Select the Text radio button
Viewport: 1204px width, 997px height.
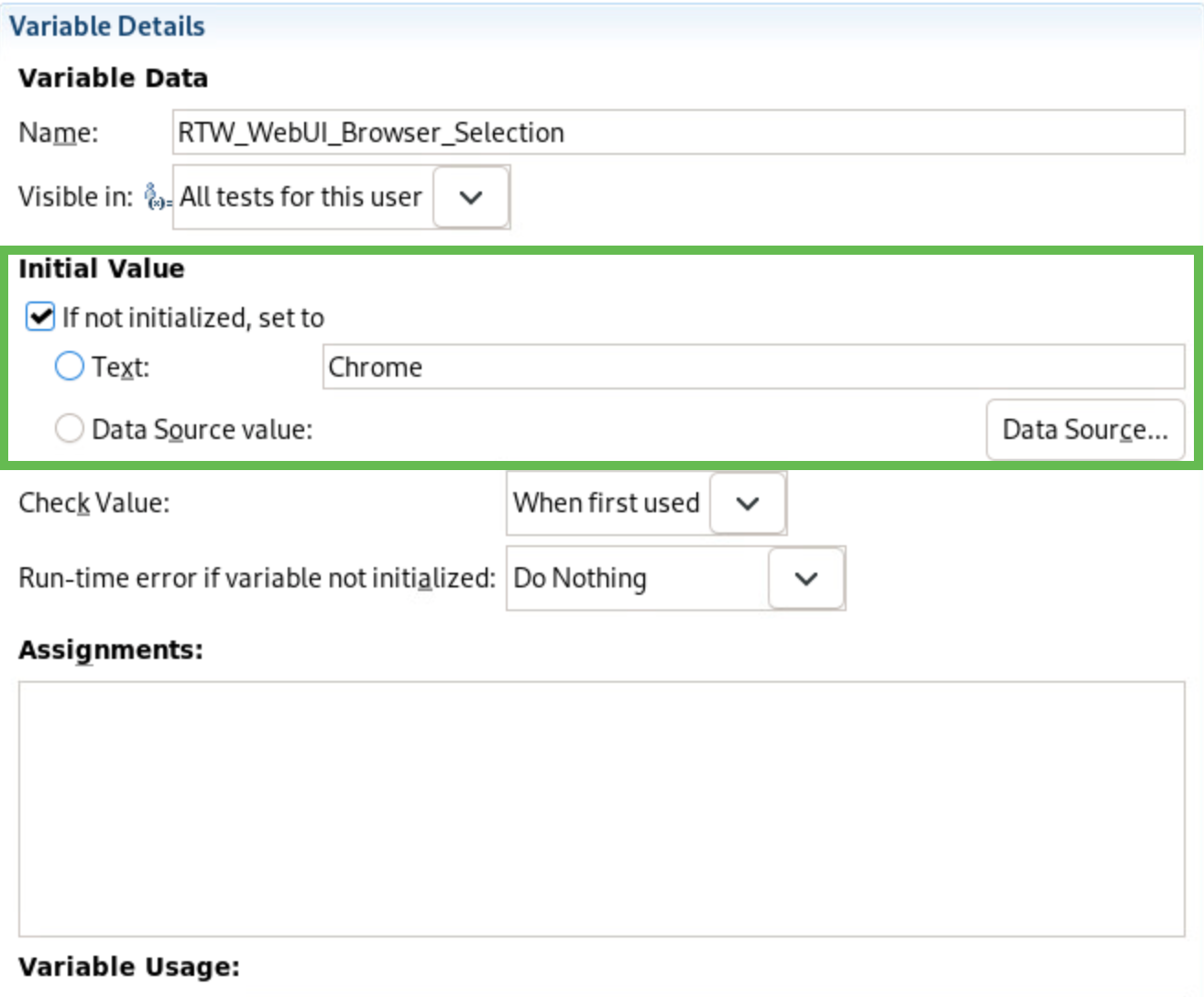[70, 367]
